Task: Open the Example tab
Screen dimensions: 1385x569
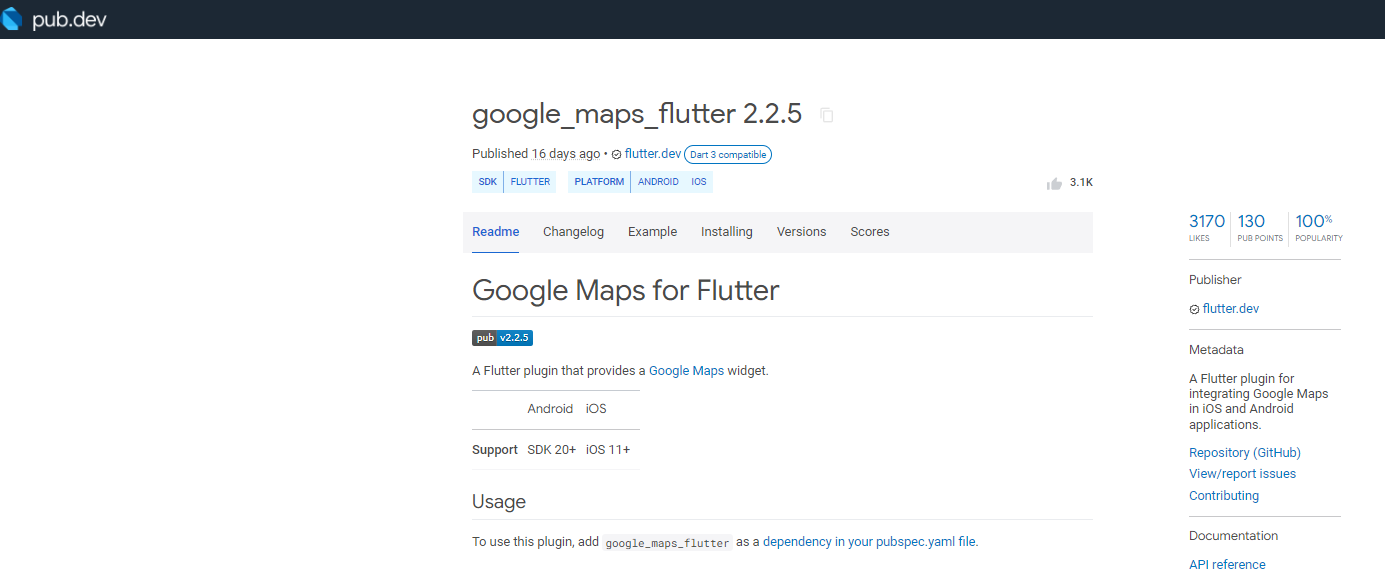Action: point(653,232)
